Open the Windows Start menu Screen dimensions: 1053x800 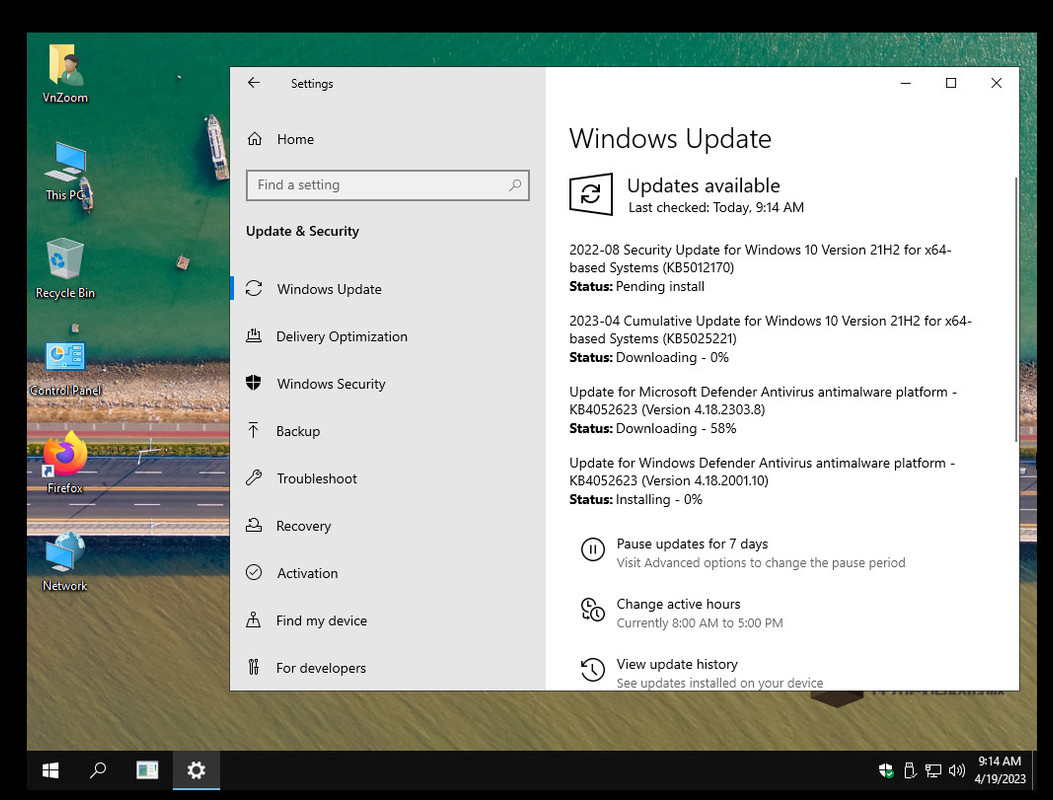[x=50, y=770]
